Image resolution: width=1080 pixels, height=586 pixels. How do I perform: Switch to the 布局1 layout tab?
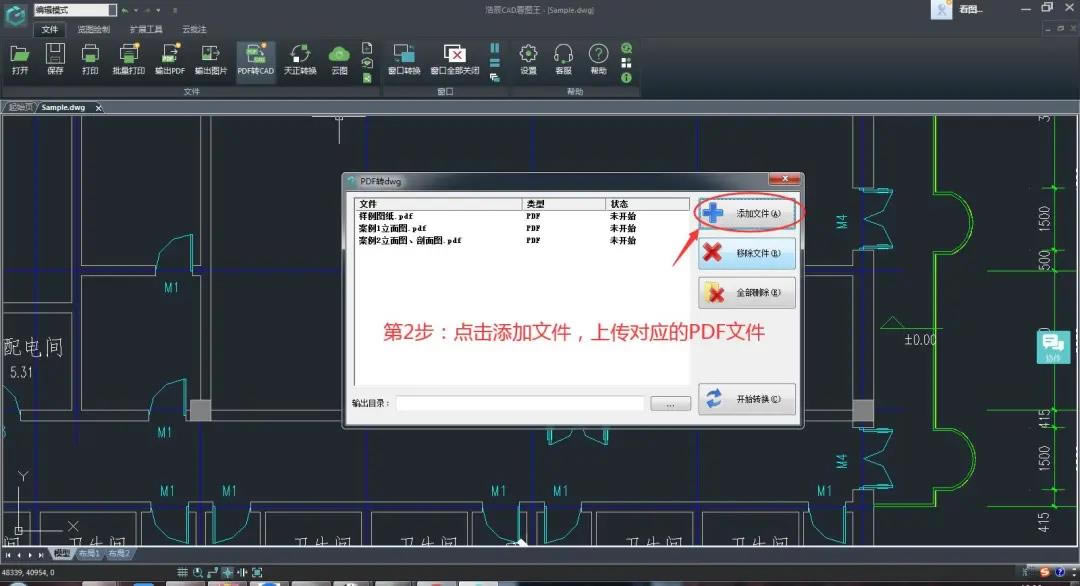91,553
